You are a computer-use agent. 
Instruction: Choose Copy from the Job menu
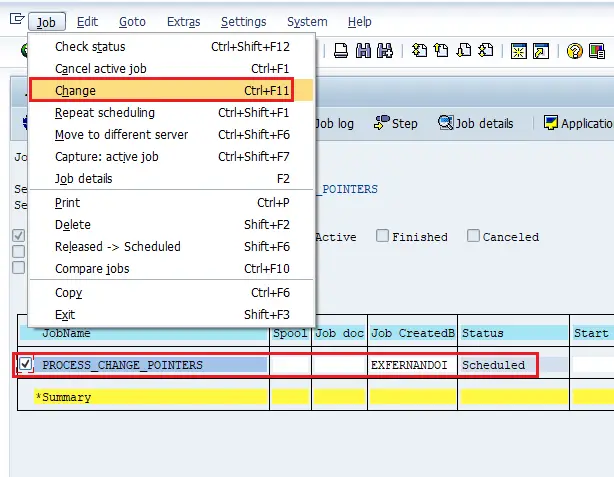(172, 293)
